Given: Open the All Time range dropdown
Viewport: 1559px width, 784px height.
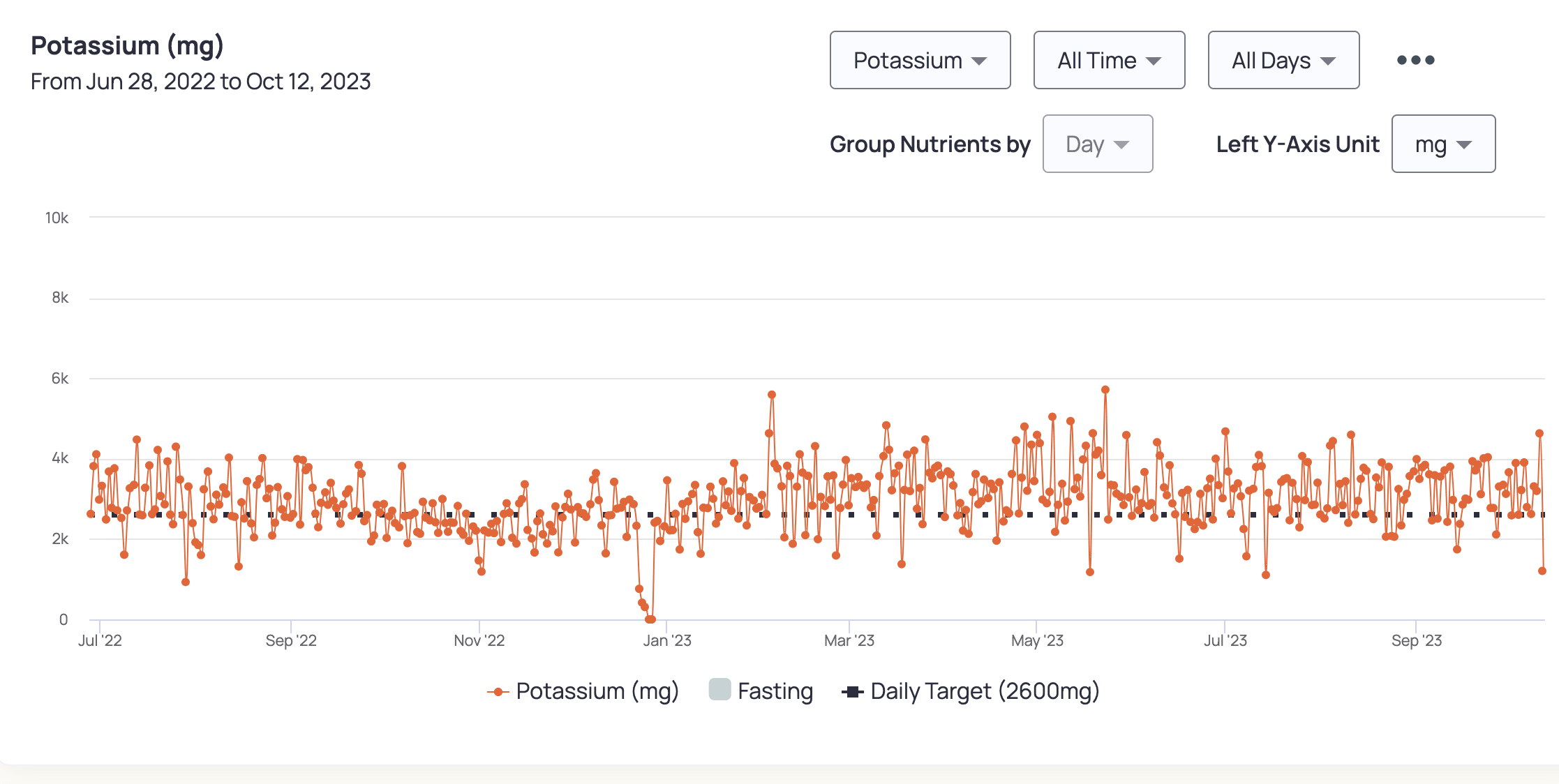Looking at the screenshot, I should [1109, 60].
